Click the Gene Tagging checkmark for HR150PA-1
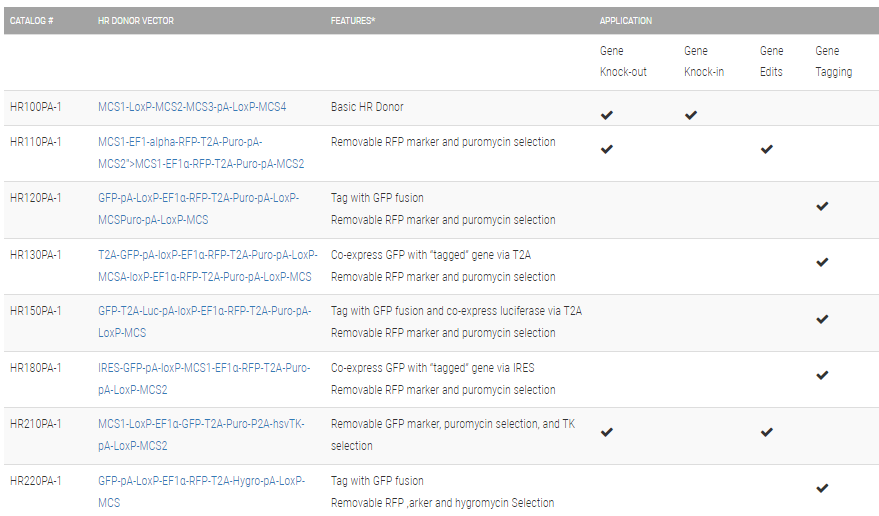 point(822,319)
